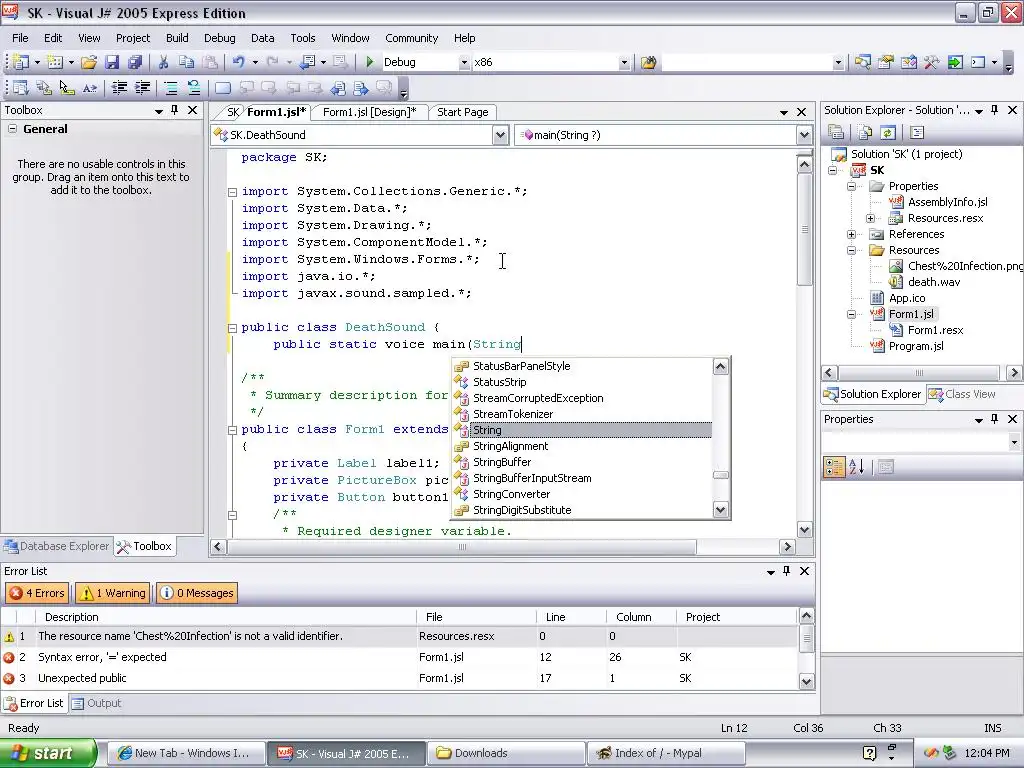Click the Find in Files binoculars icon
Screen dimensions: 1024x768
coord(648,63)
